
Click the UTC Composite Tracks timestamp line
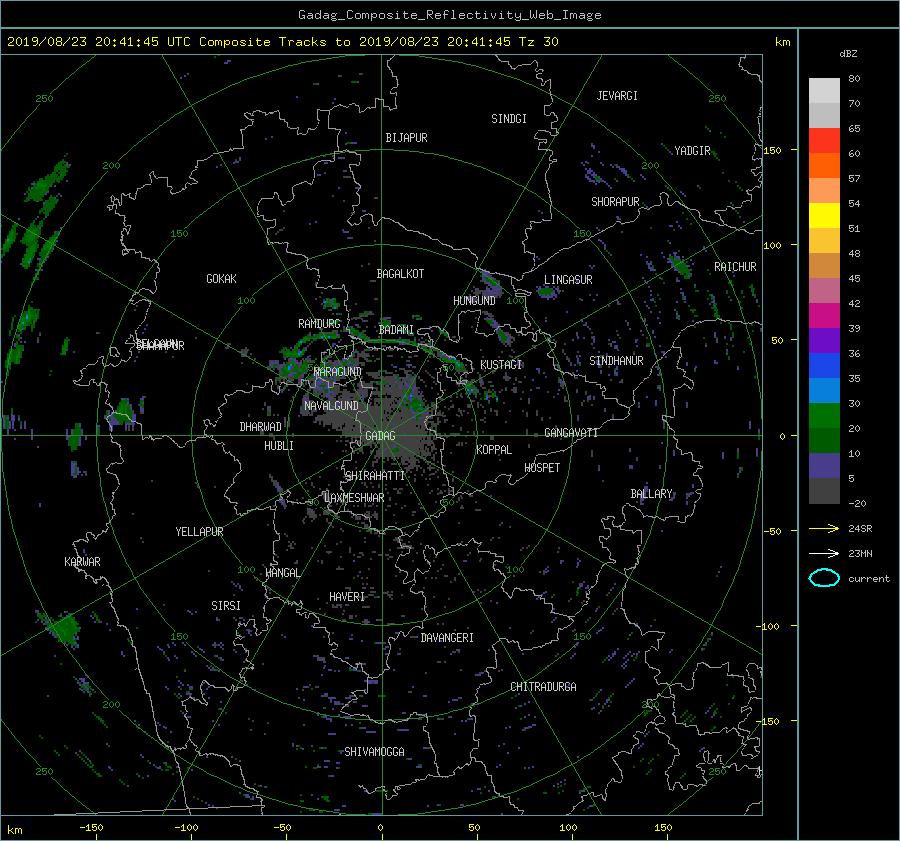click(282, 42)
